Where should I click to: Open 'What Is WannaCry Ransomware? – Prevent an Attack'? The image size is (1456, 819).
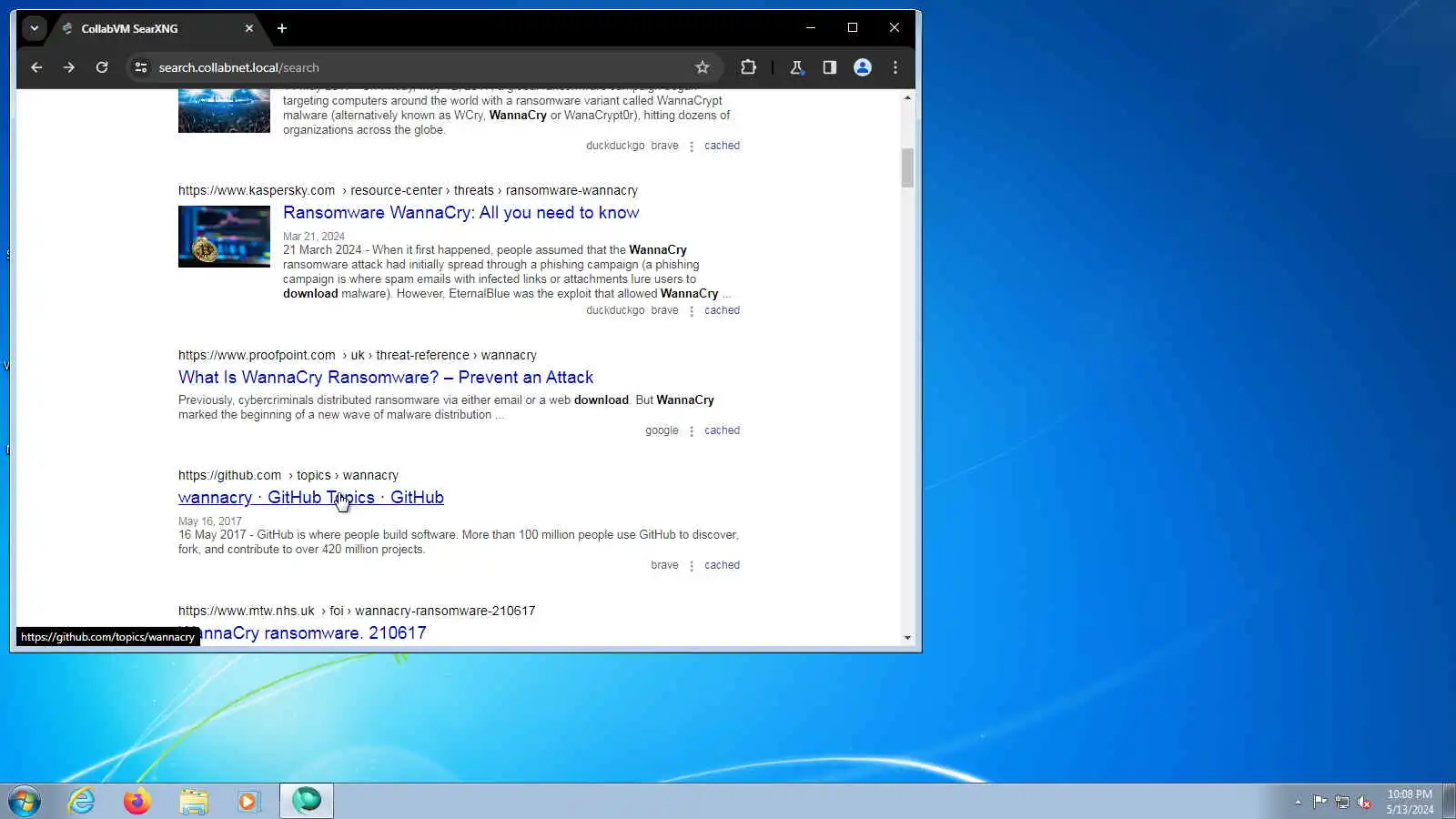click(386, 378)
